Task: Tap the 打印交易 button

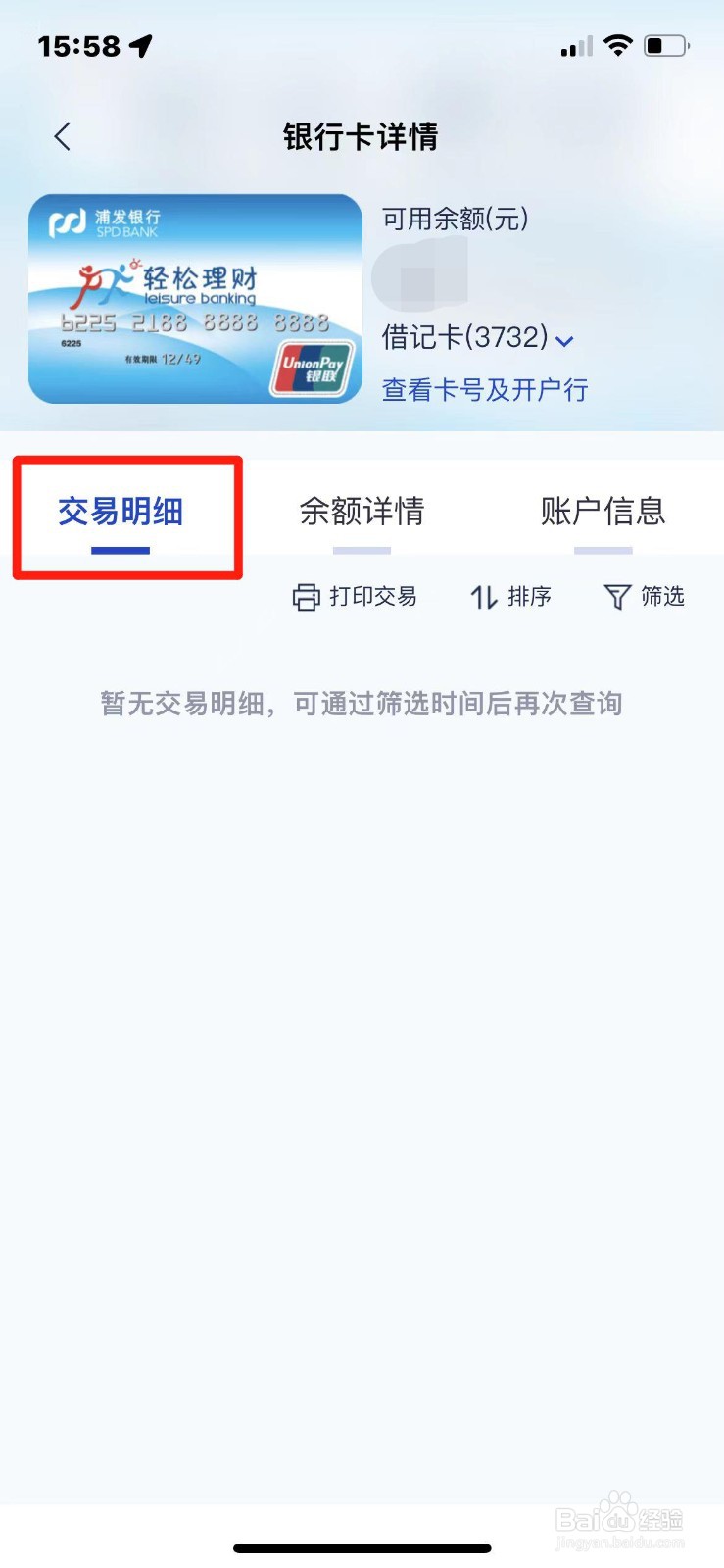Action: pos(355,597)
